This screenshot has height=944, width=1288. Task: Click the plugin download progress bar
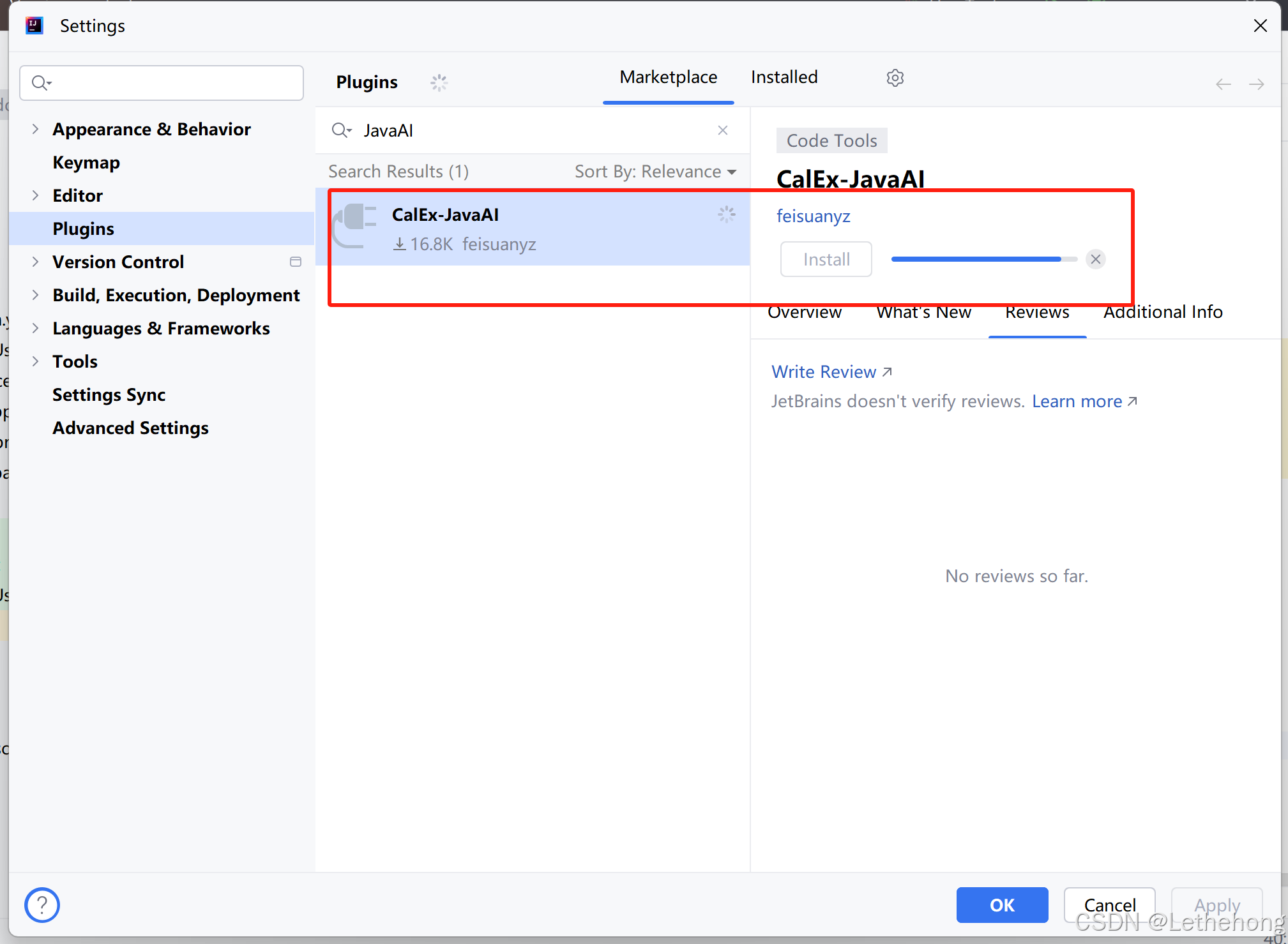tap(984, 259)
